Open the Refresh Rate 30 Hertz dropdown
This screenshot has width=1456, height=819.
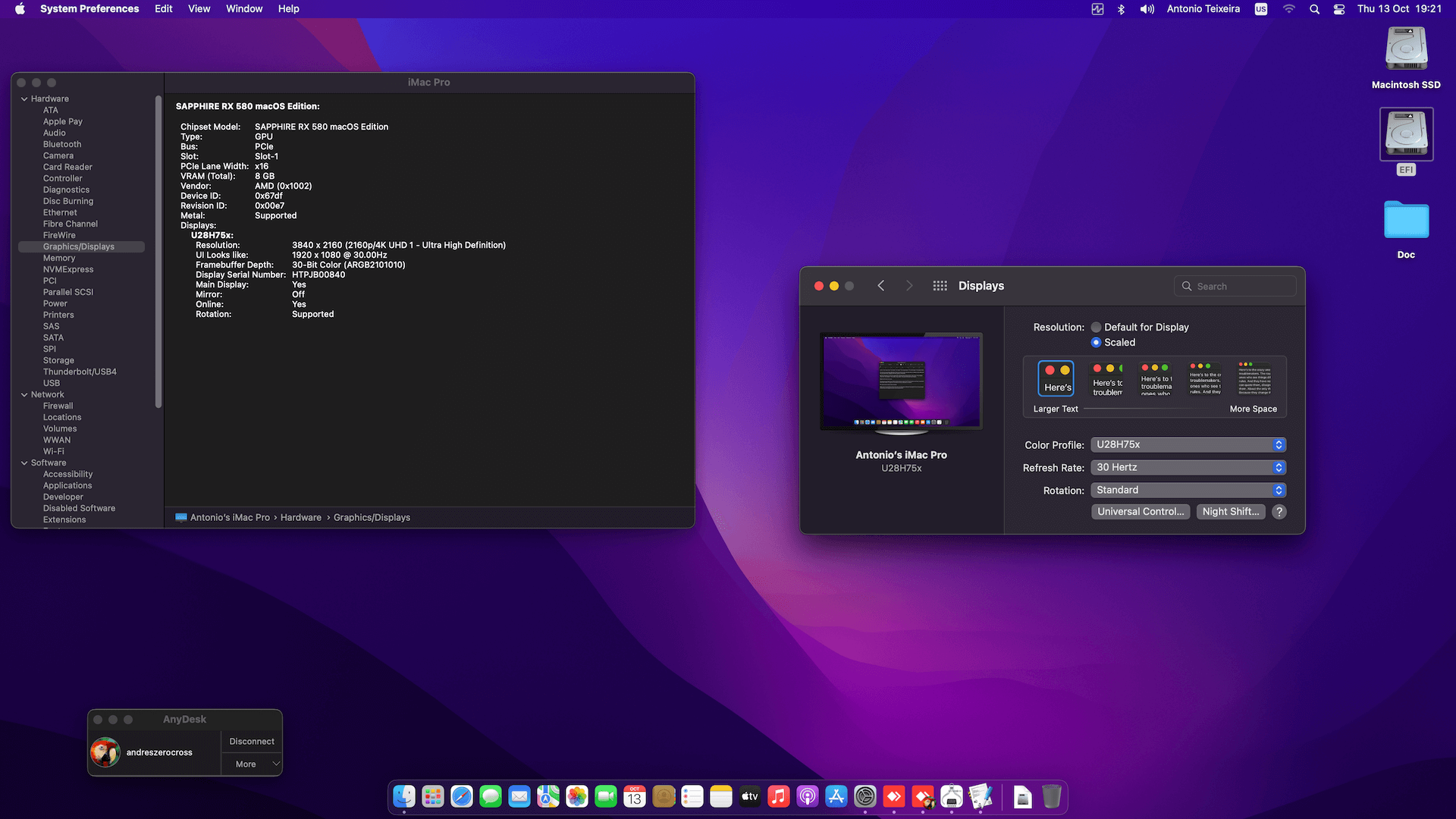click(x=1188, y=468)
